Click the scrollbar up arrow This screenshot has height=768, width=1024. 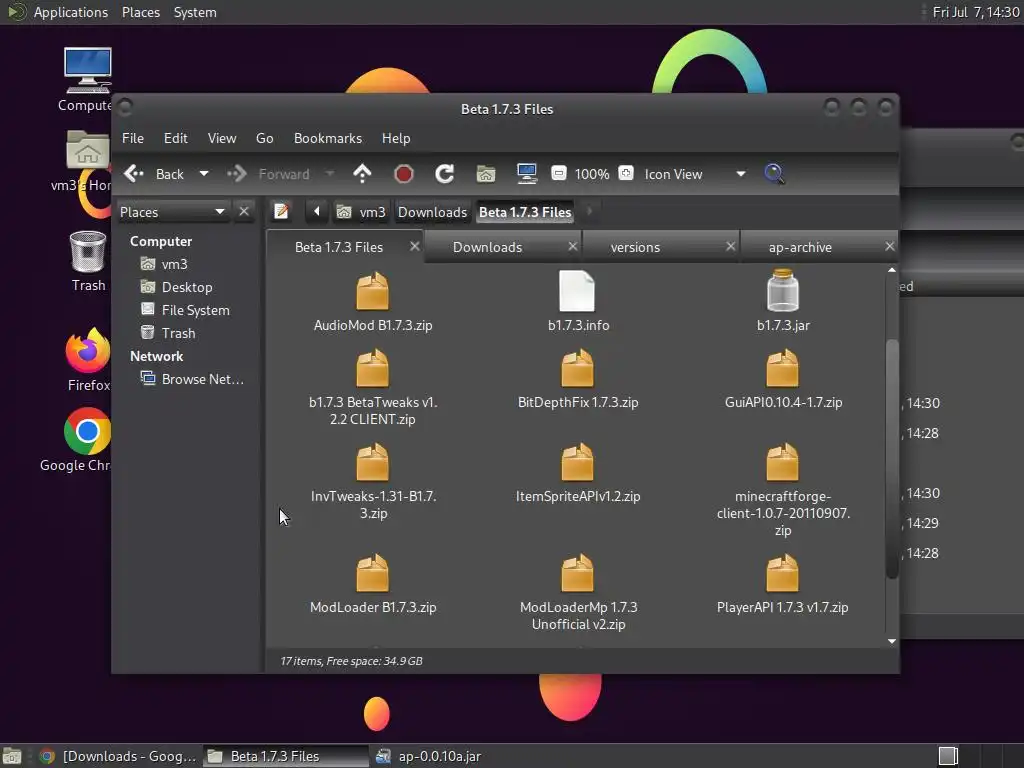coord(892,270)
